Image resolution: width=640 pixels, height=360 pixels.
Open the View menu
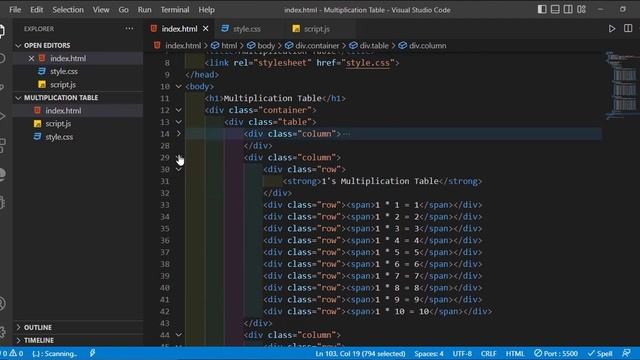point(100,9)
